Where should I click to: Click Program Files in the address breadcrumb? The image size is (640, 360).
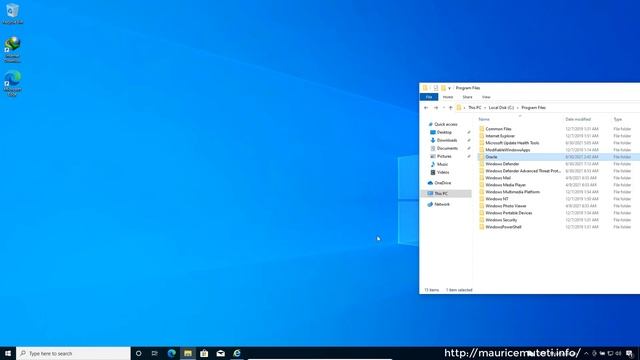[533, 108]
